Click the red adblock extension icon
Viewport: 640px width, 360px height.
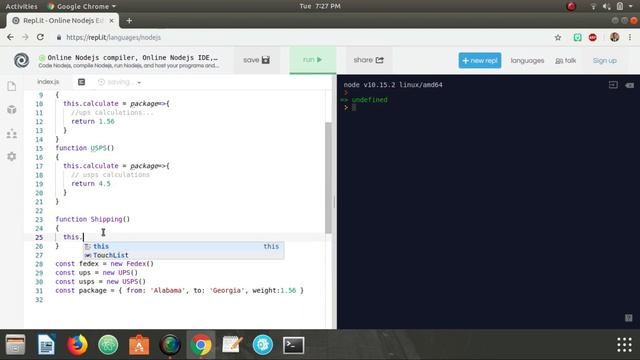point(593,38)
